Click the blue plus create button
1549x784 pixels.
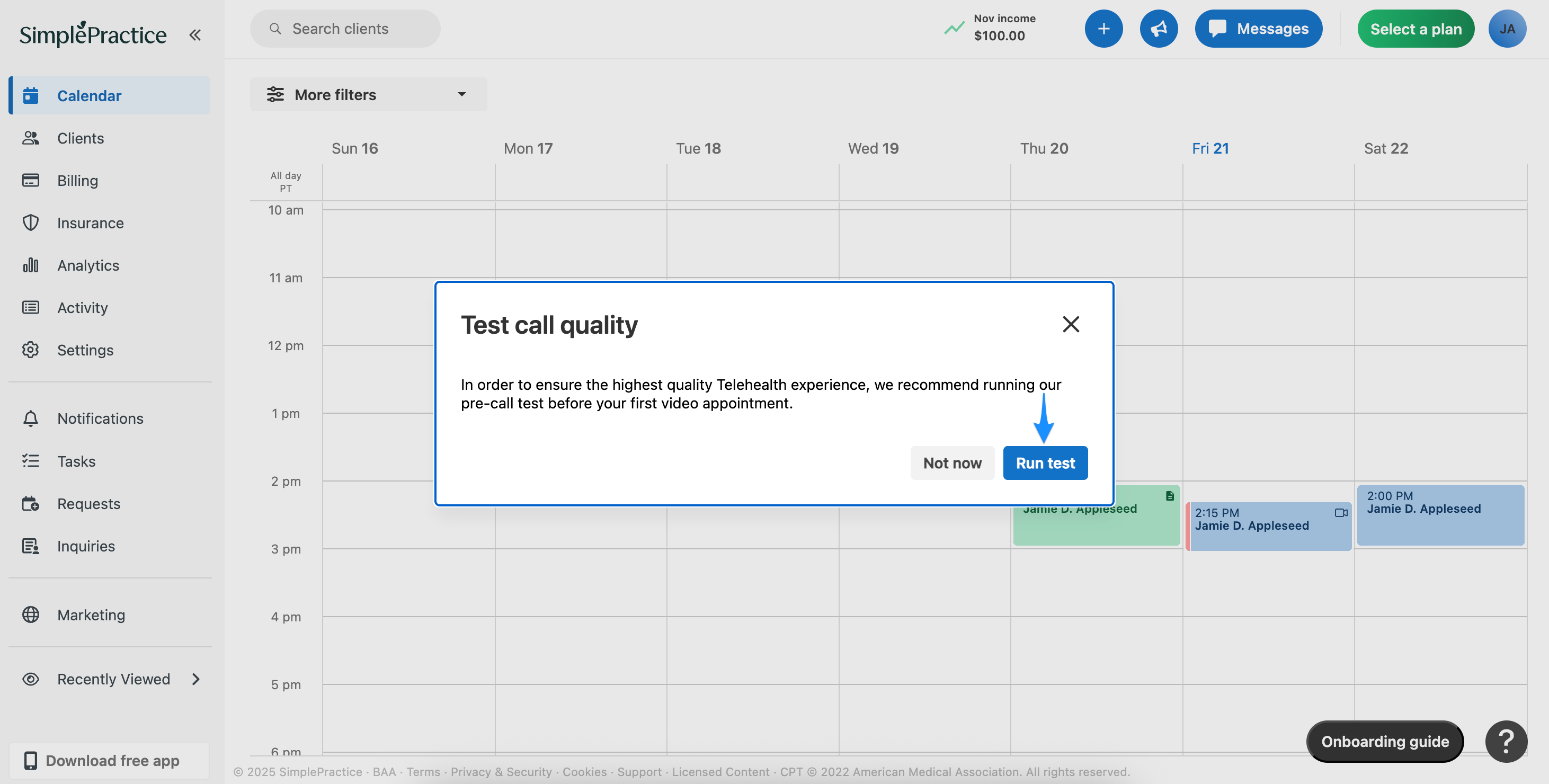click(x=1103, y=29)
